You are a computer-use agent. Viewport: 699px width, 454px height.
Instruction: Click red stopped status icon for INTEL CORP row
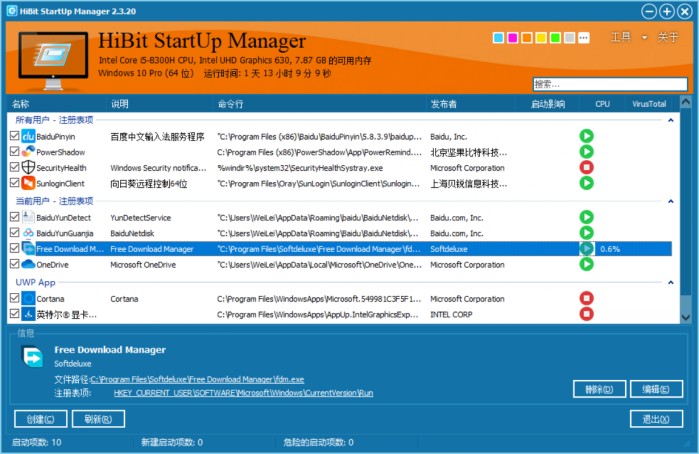586,314
